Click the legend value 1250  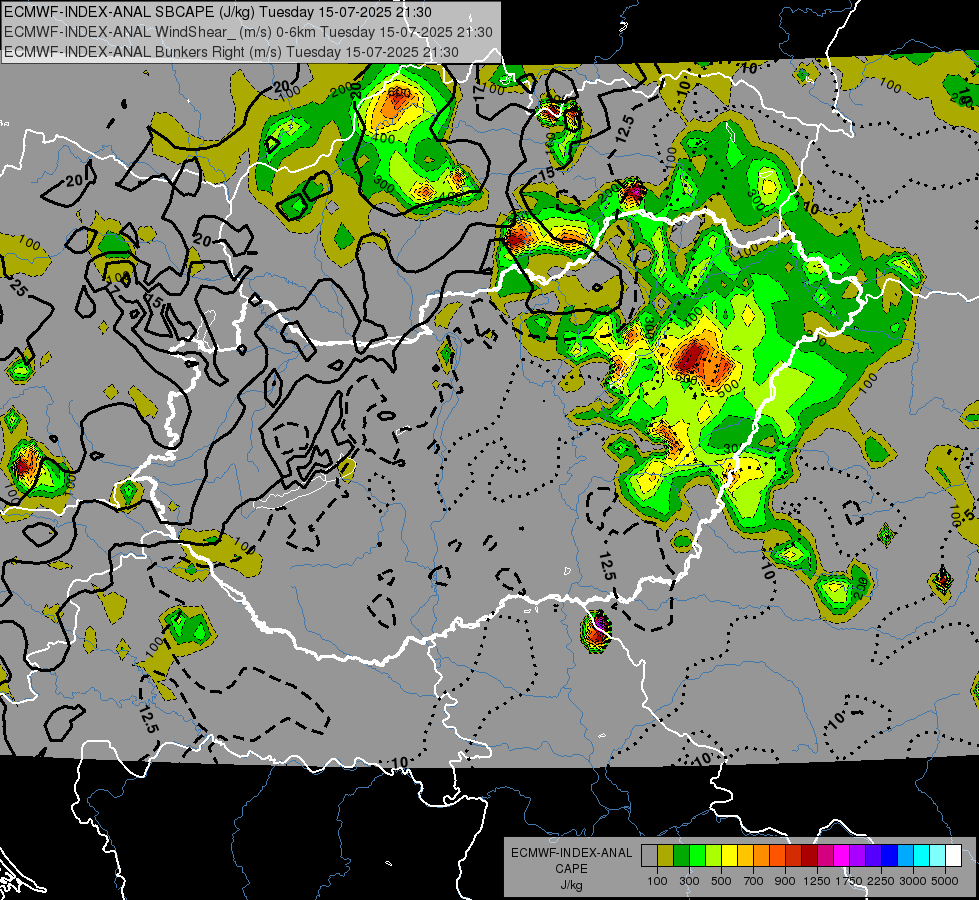[x=817, y=881]
